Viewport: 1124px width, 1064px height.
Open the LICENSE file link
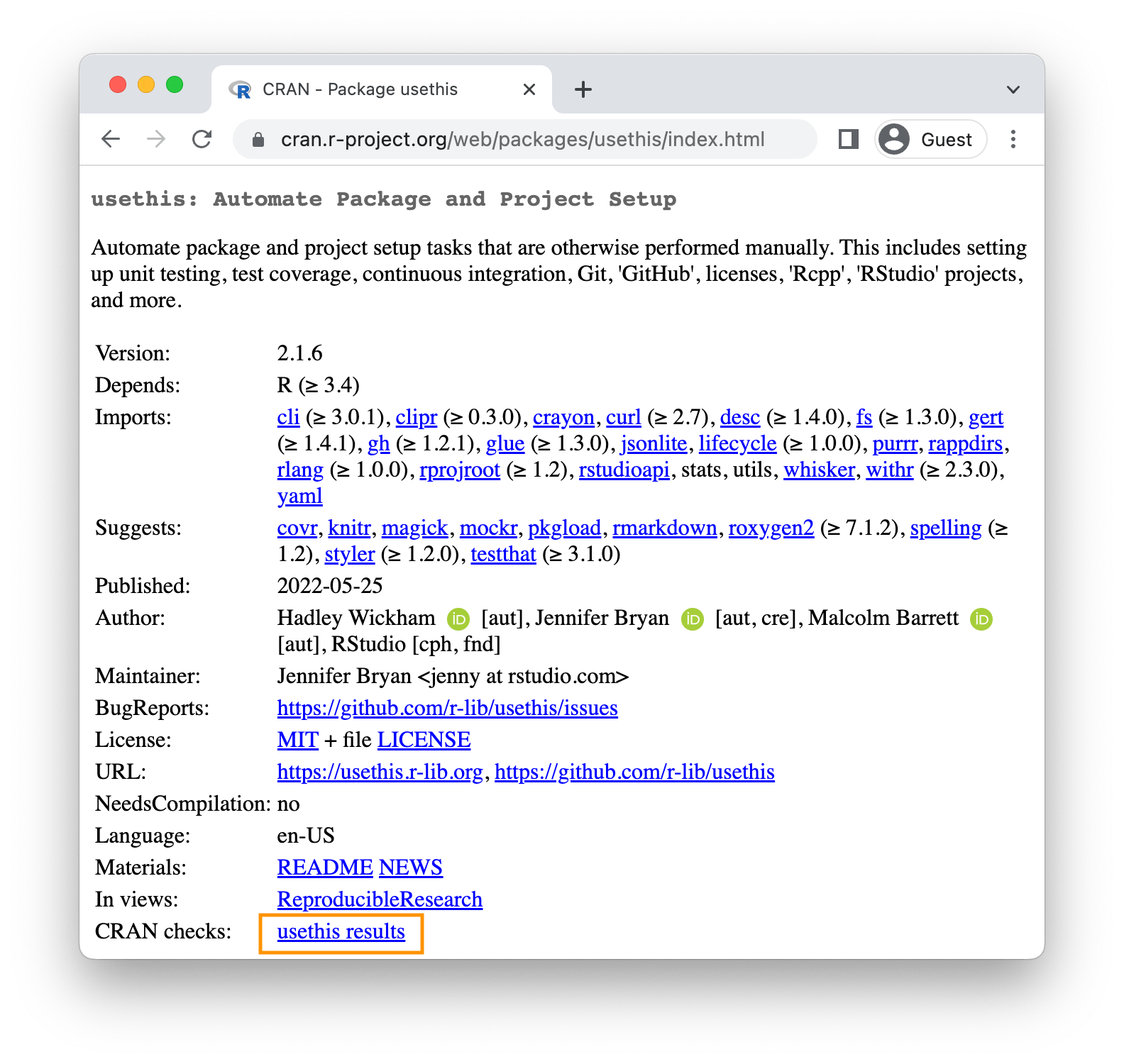424,740
